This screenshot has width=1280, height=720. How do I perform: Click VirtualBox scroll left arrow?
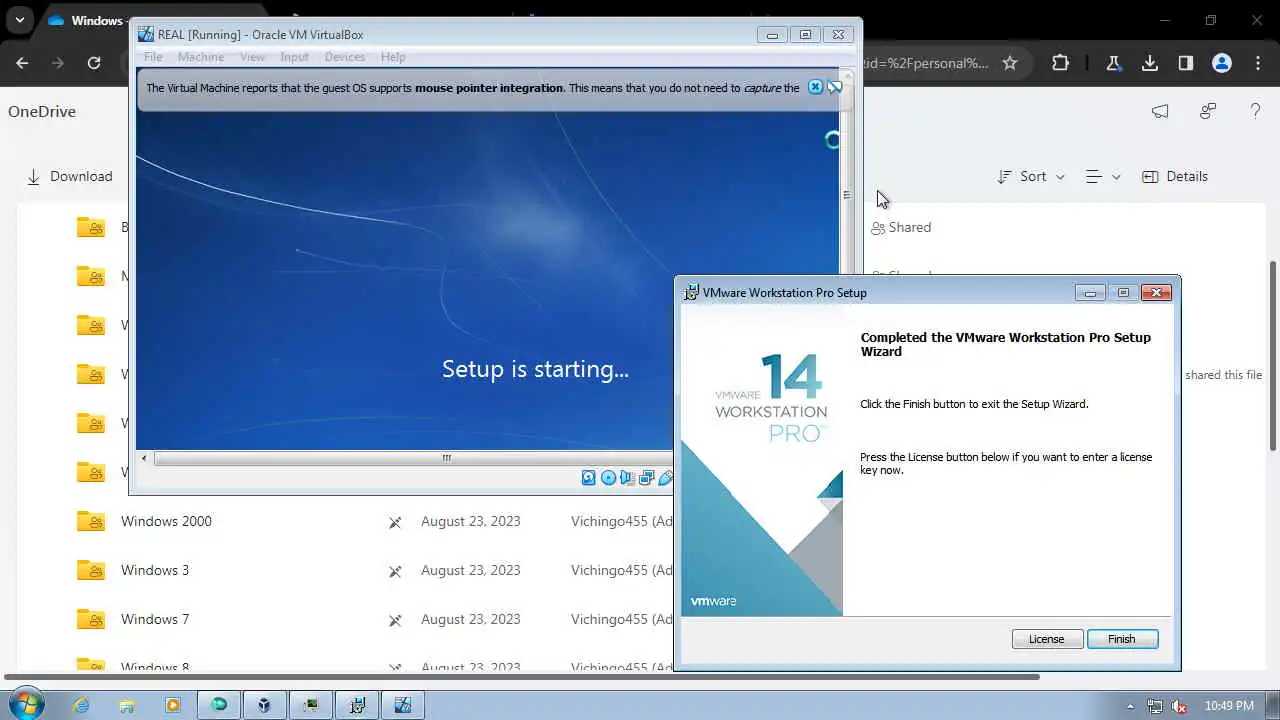coord(144,458)
